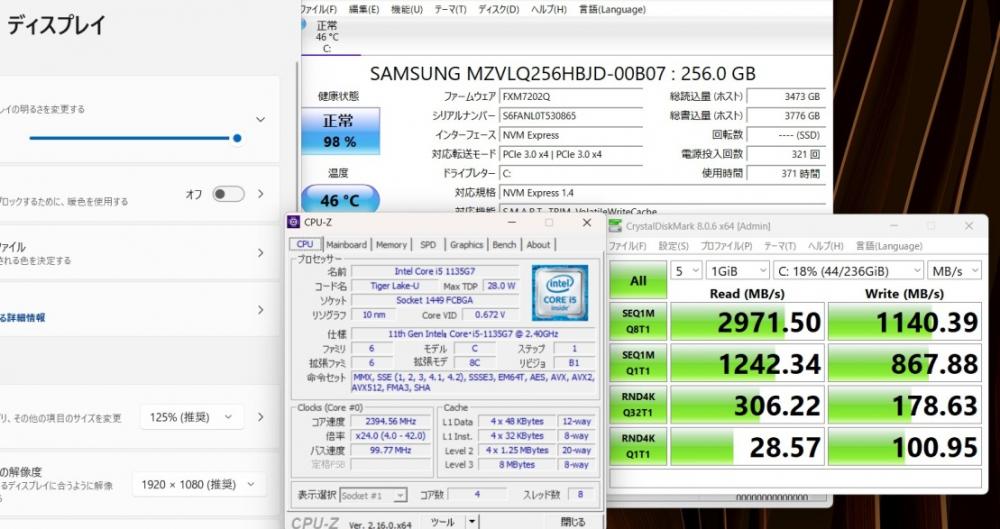Click the All button in CrystalDiskMark
The height and width of the screenshot is (529, 1000).
coord(638,280)
